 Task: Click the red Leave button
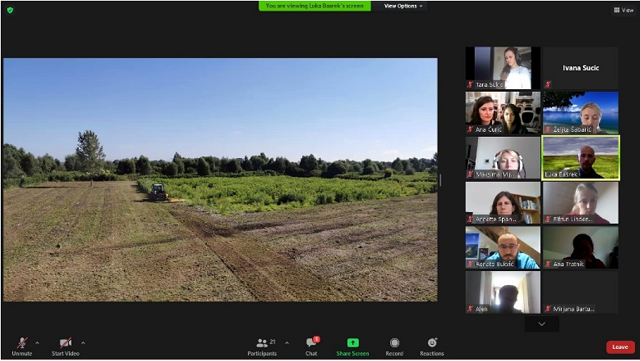coord(620,347)
